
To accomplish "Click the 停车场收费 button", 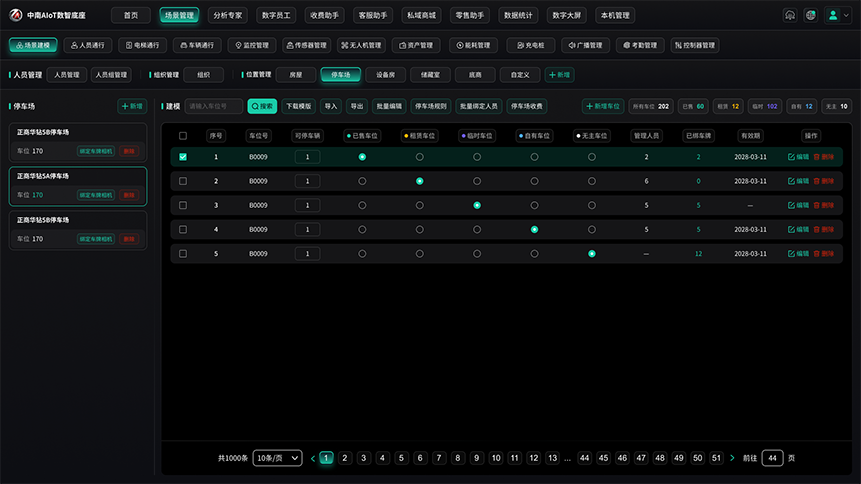I will click(527, 106).
